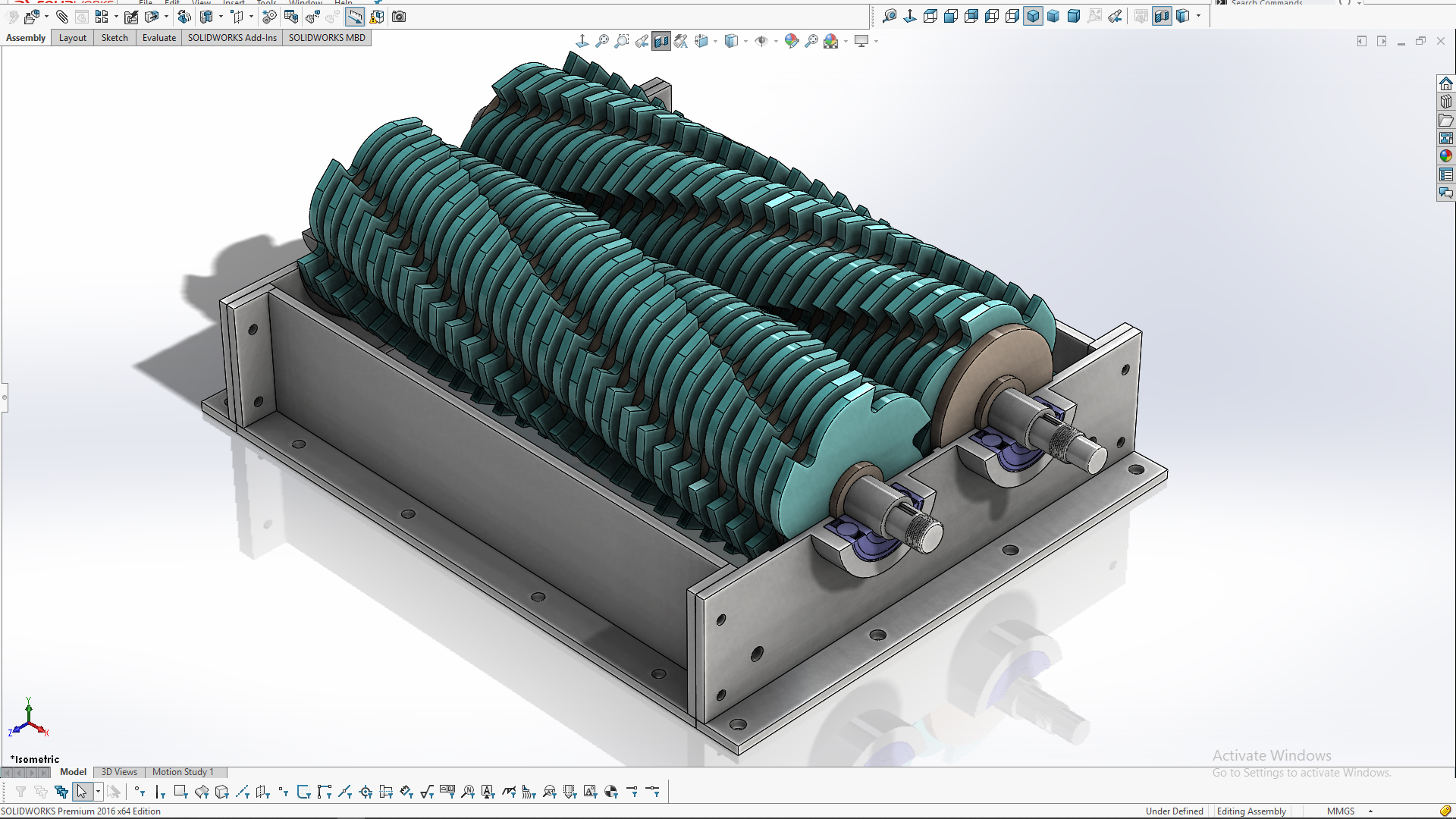
Task: Switch to the Sketch tab
Action: (115, 38)
